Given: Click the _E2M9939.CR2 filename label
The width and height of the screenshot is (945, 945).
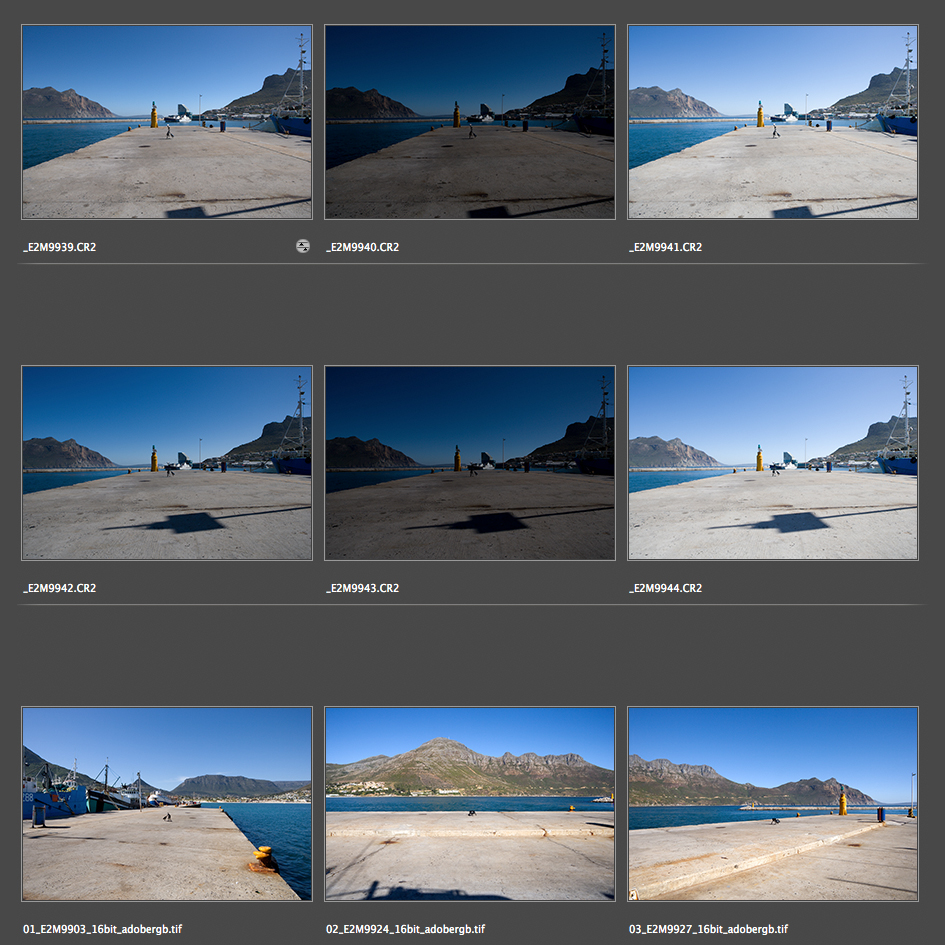Looking at the screenshot, I should coord(60,247).
